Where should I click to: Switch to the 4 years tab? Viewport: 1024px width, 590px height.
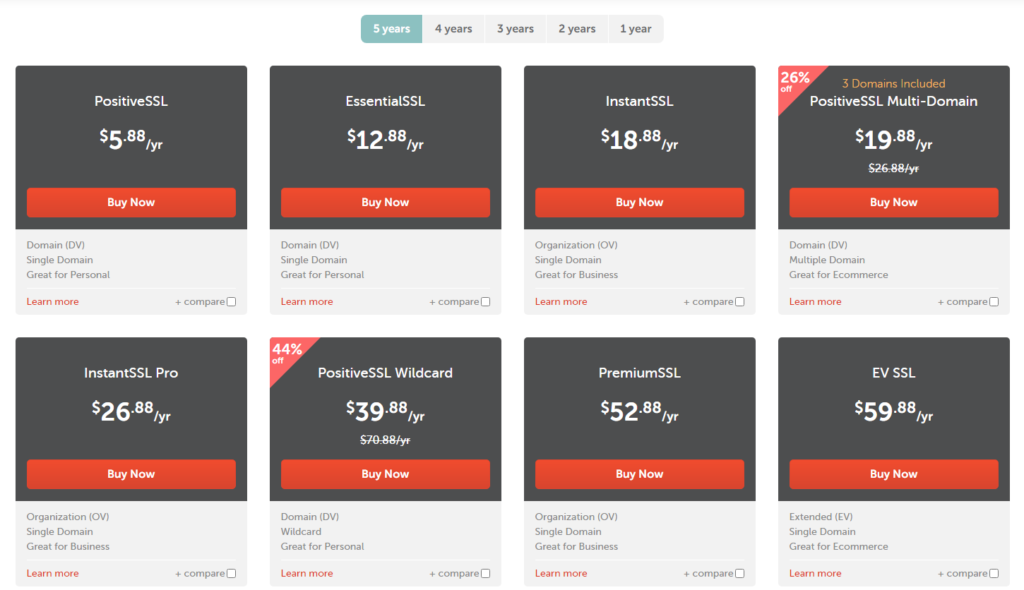pos(453,29)
